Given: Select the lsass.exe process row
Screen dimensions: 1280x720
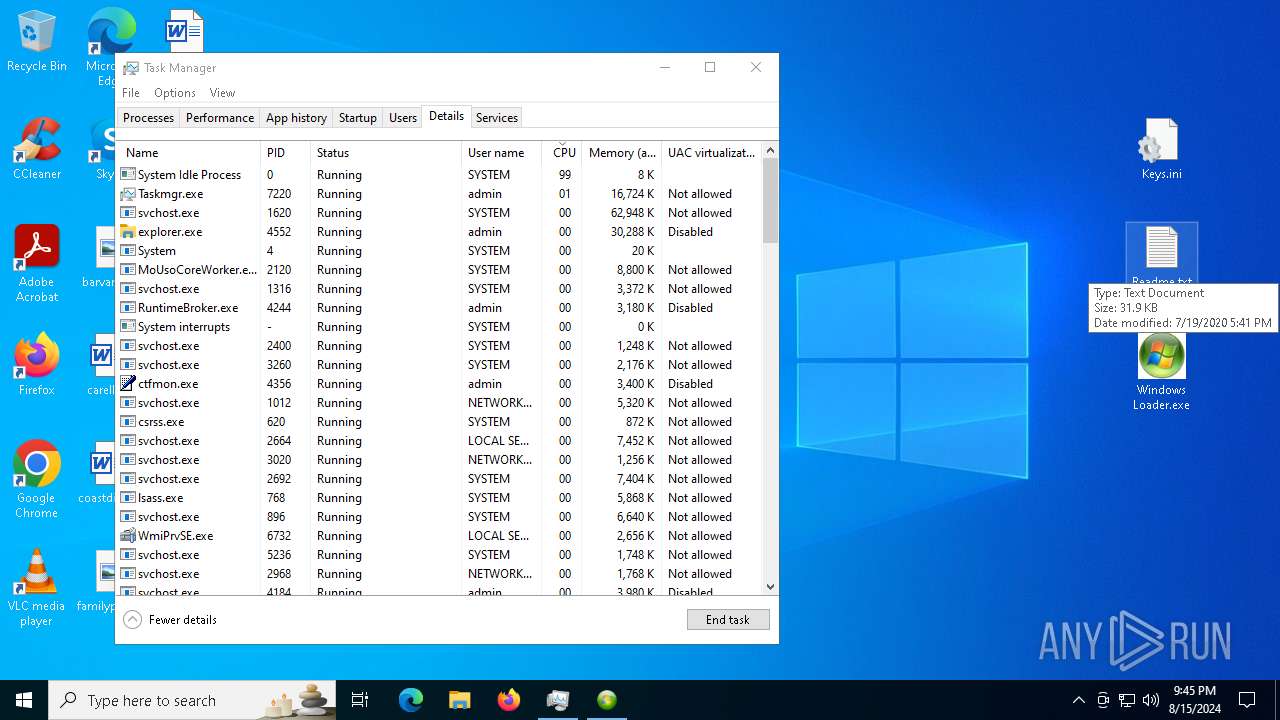Looking at the screenshot, I should 440,498.
